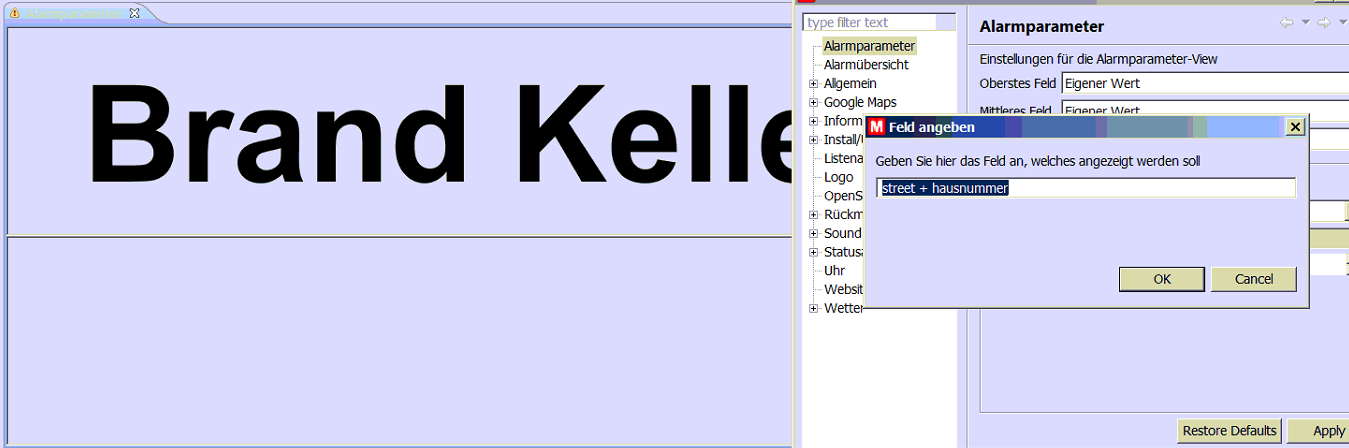Viewport: 1349px width, 448px height.
Task: Confirm the field dialog with OK
Action: coord(1161,279)
